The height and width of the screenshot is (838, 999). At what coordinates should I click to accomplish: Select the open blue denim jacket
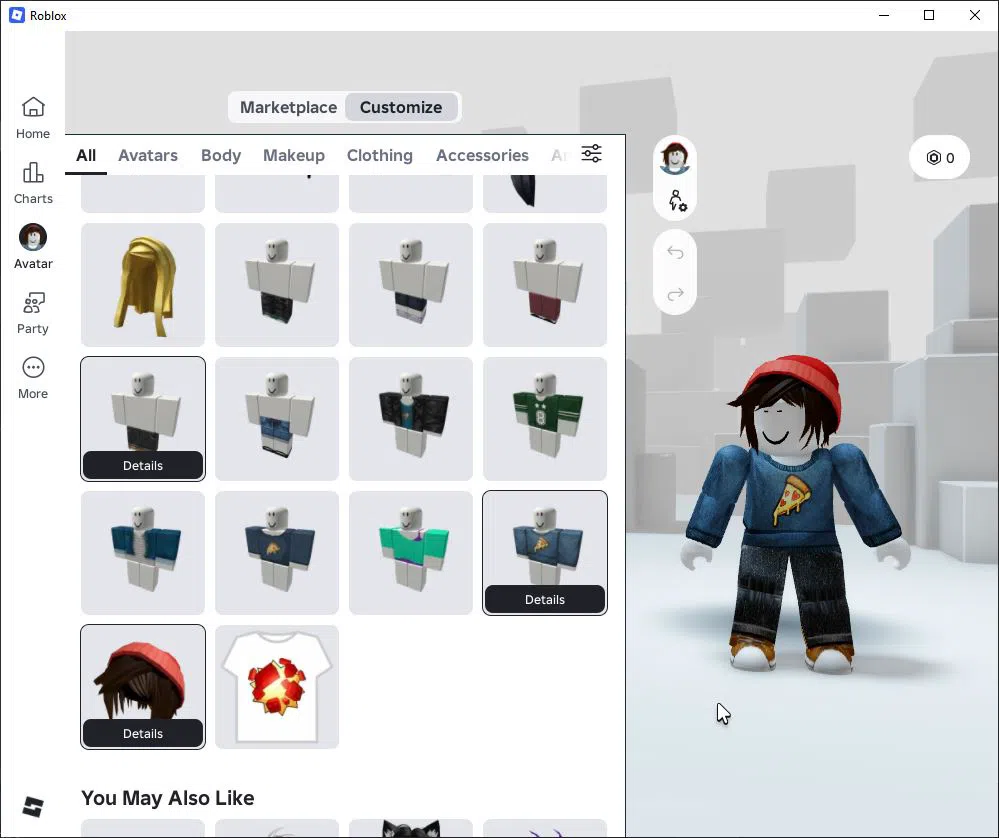point(143,553)
